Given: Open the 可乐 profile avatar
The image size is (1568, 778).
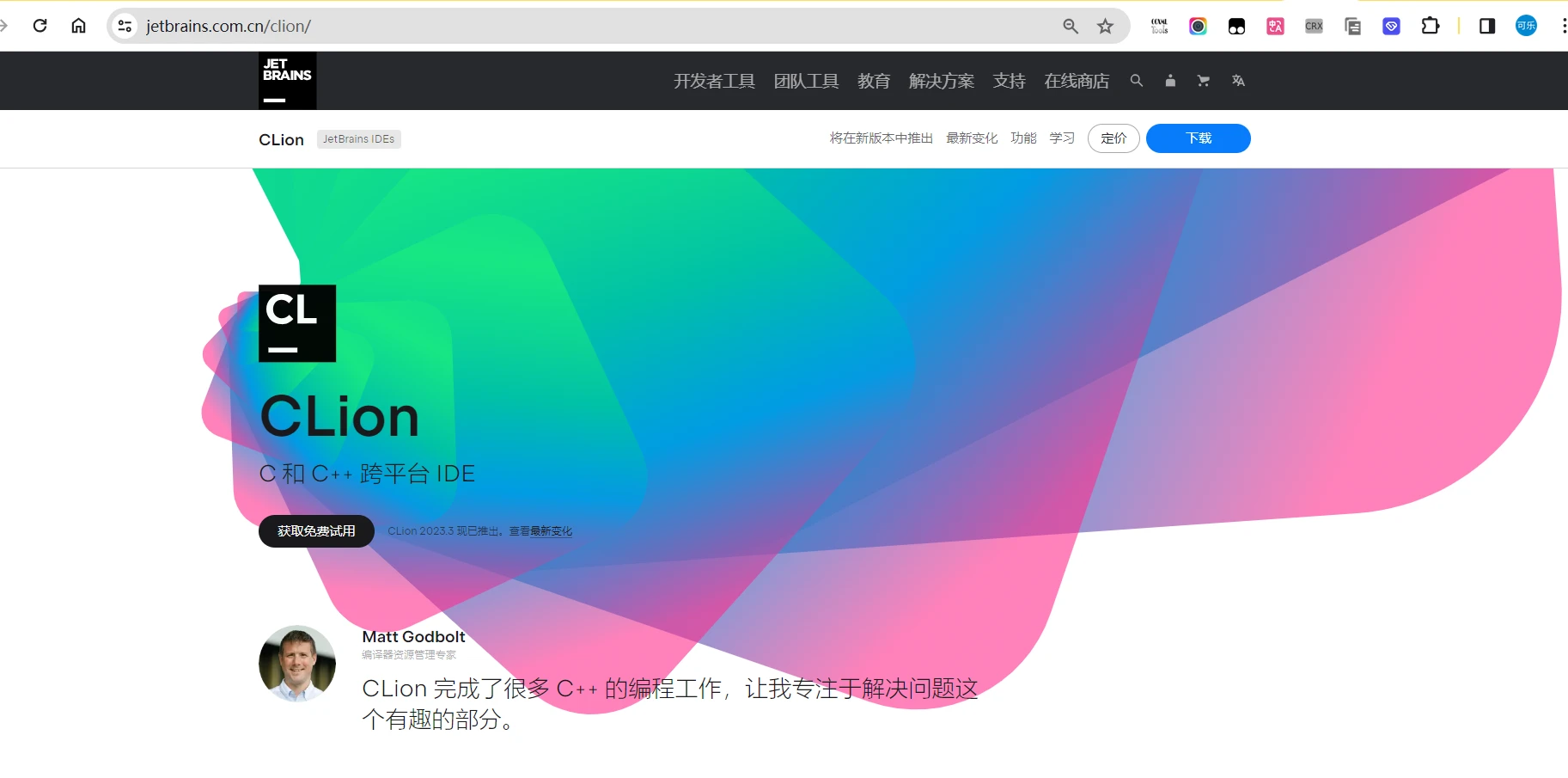Looking at the screenshot, I should tap(1526, 26).
